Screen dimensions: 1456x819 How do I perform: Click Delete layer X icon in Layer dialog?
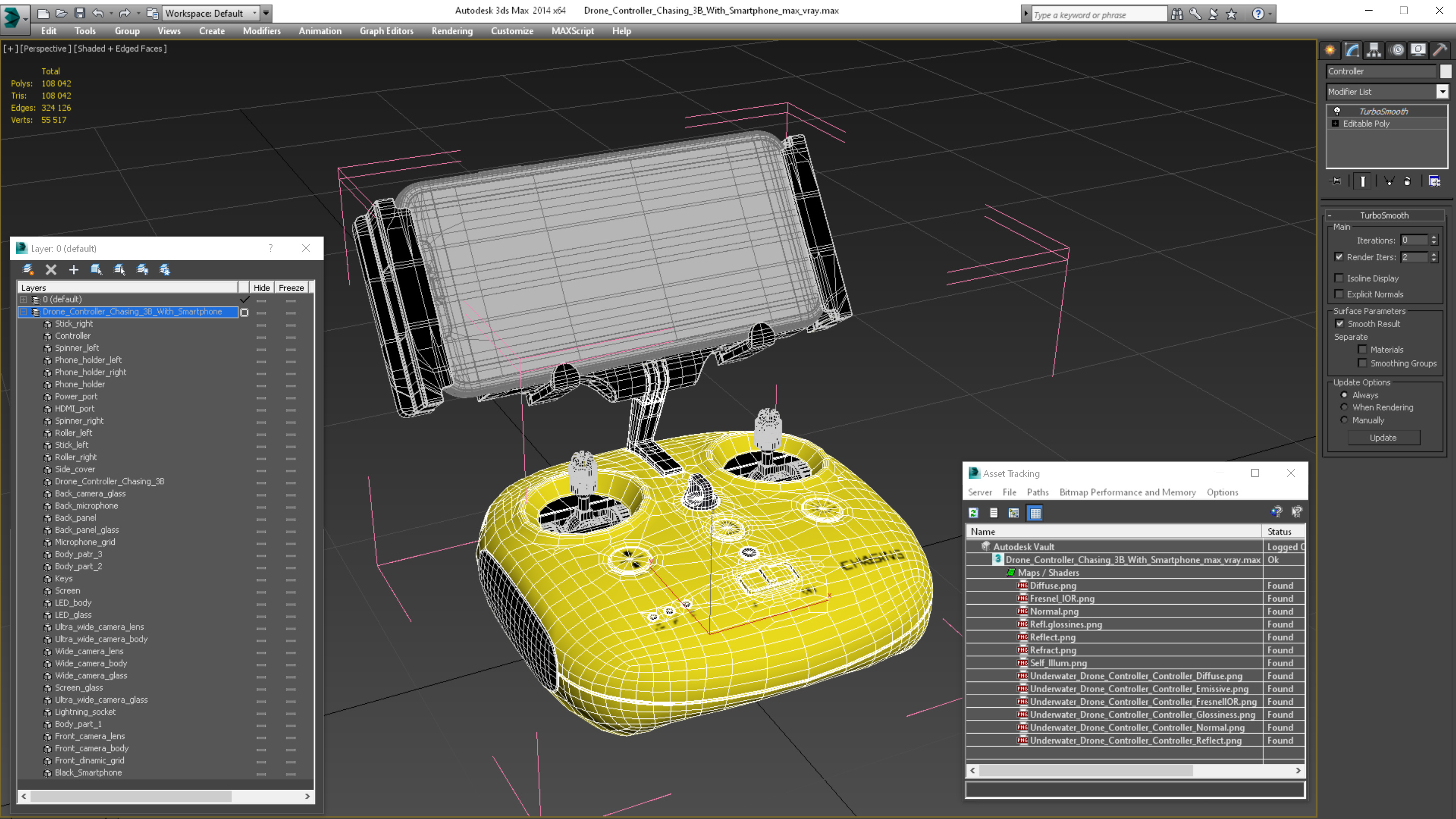tap(51, 269)
